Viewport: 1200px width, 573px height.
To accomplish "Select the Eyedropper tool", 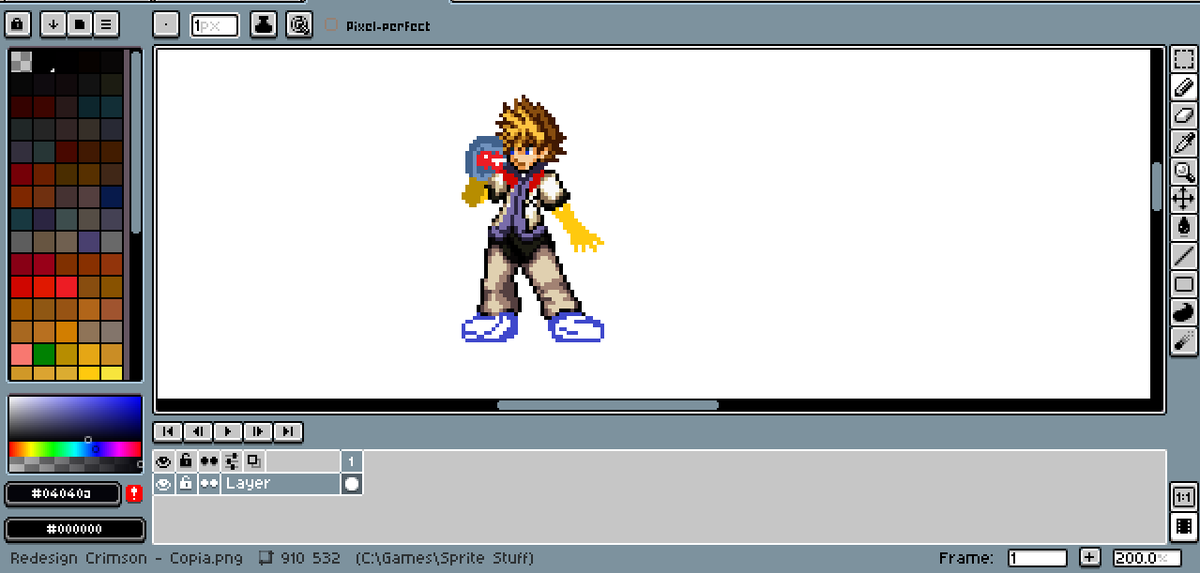I will 1184,143.
